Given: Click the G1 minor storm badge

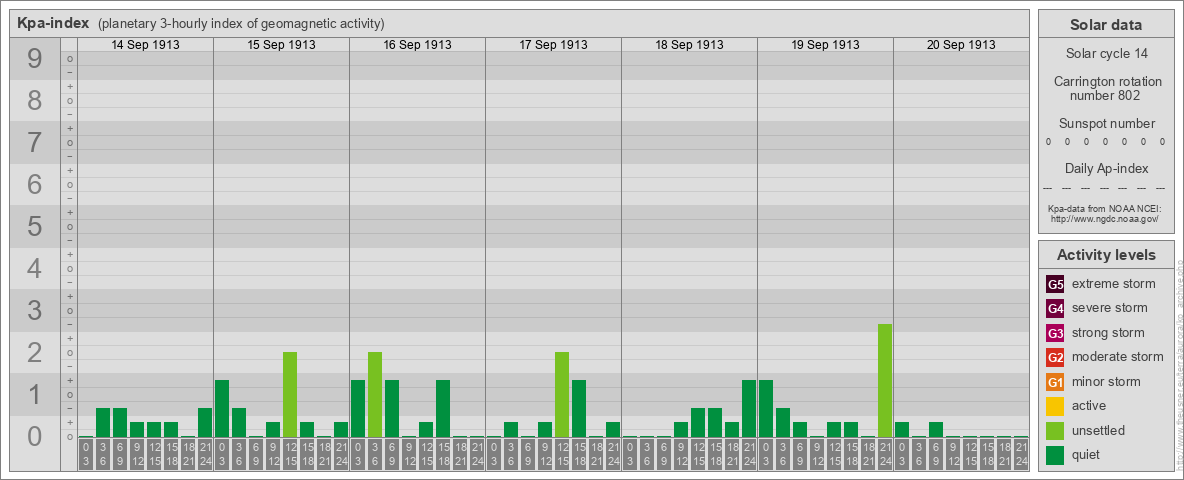Looking at the screenshot, I should pyautogui.click(x=1055, y=382).
